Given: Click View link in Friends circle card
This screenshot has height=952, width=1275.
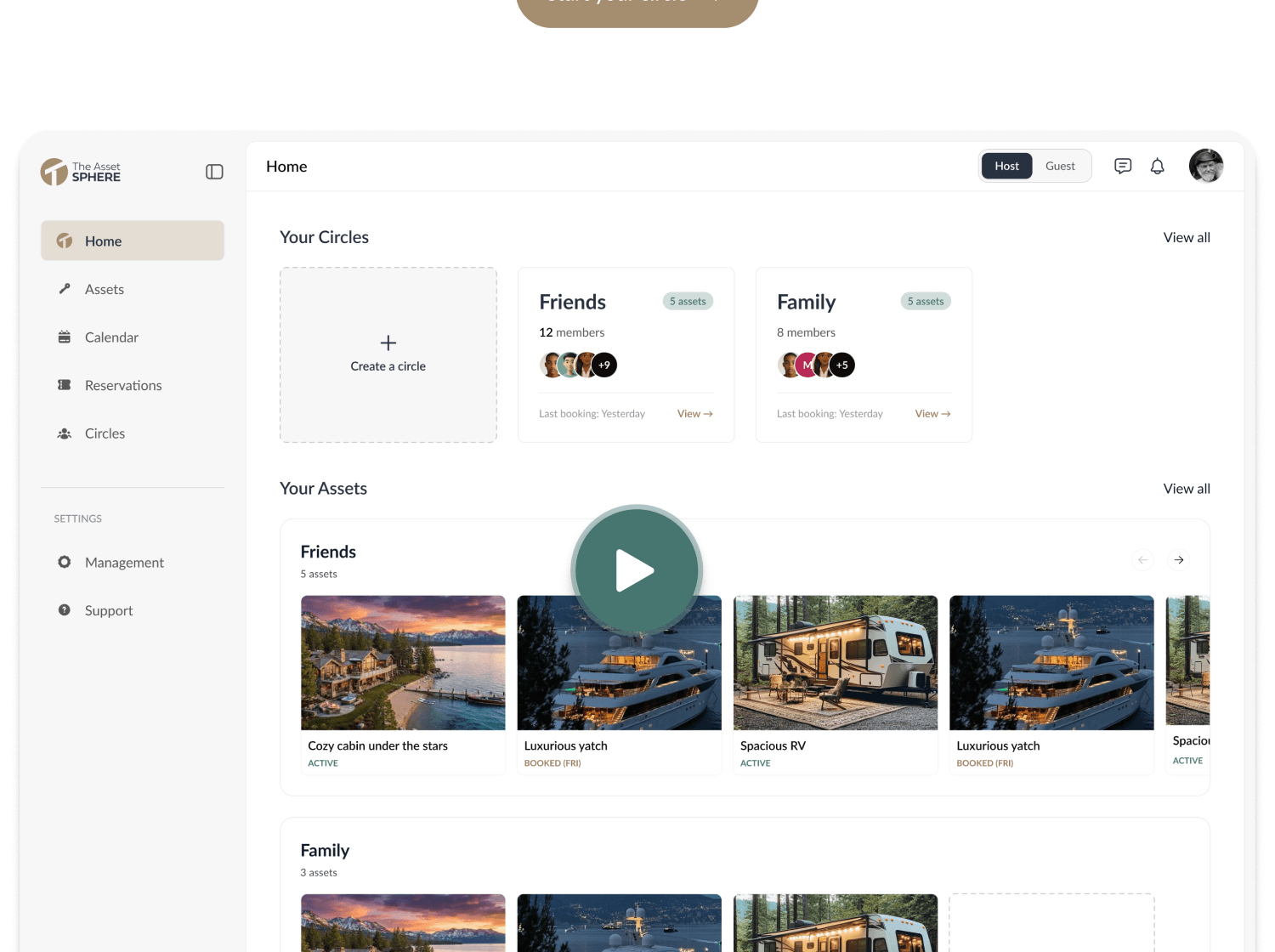Looking at the screenshot, I should [695, 414].
